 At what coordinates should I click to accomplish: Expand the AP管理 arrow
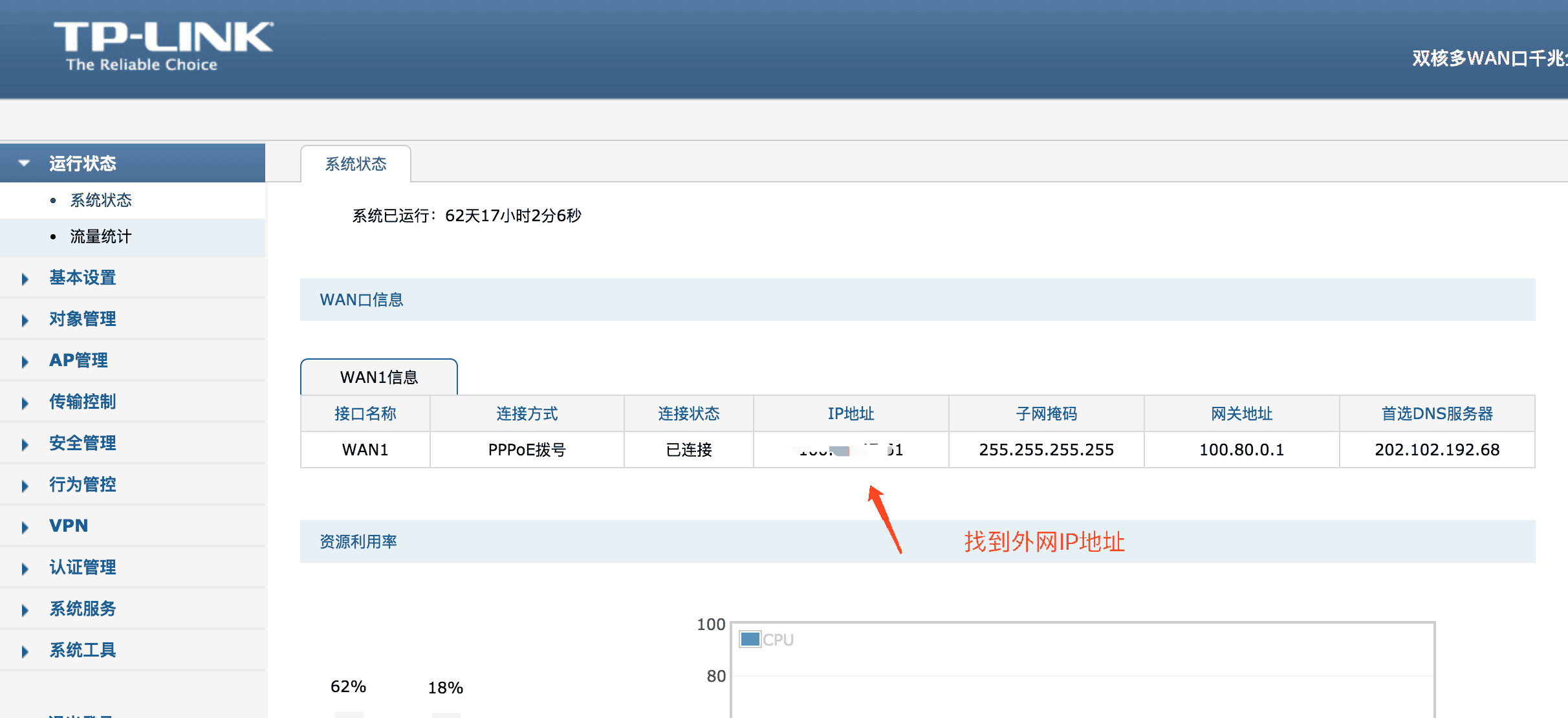pos(25,362)
